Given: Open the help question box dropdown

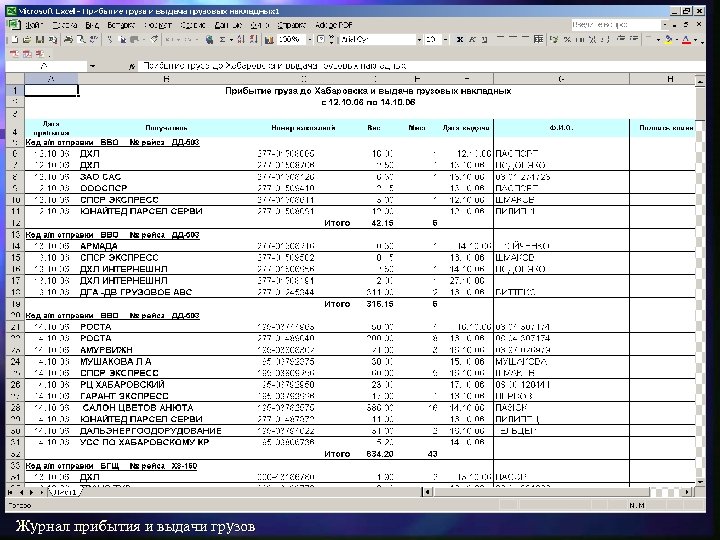Looking at the screenshot, I should [664, 25].
